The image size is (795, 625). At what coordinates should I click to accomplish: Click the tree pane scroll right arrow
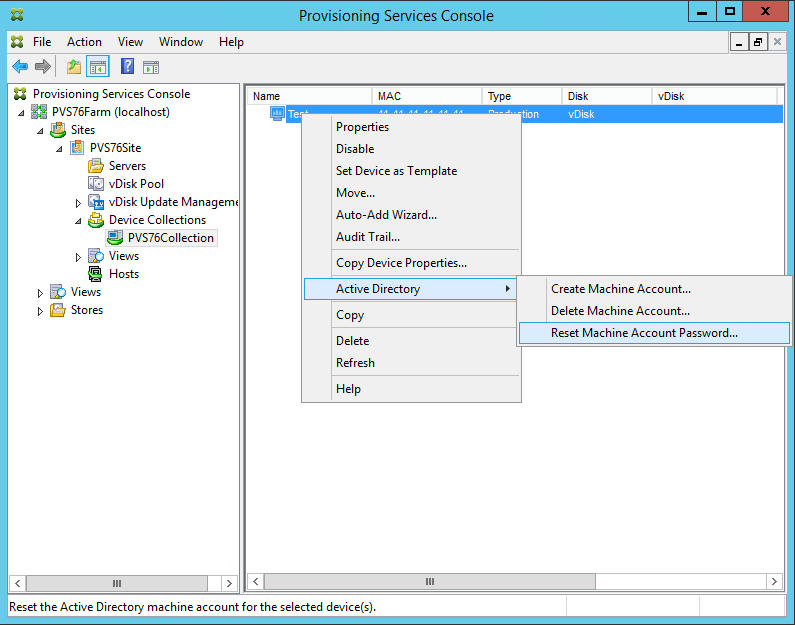pos(229,583)
